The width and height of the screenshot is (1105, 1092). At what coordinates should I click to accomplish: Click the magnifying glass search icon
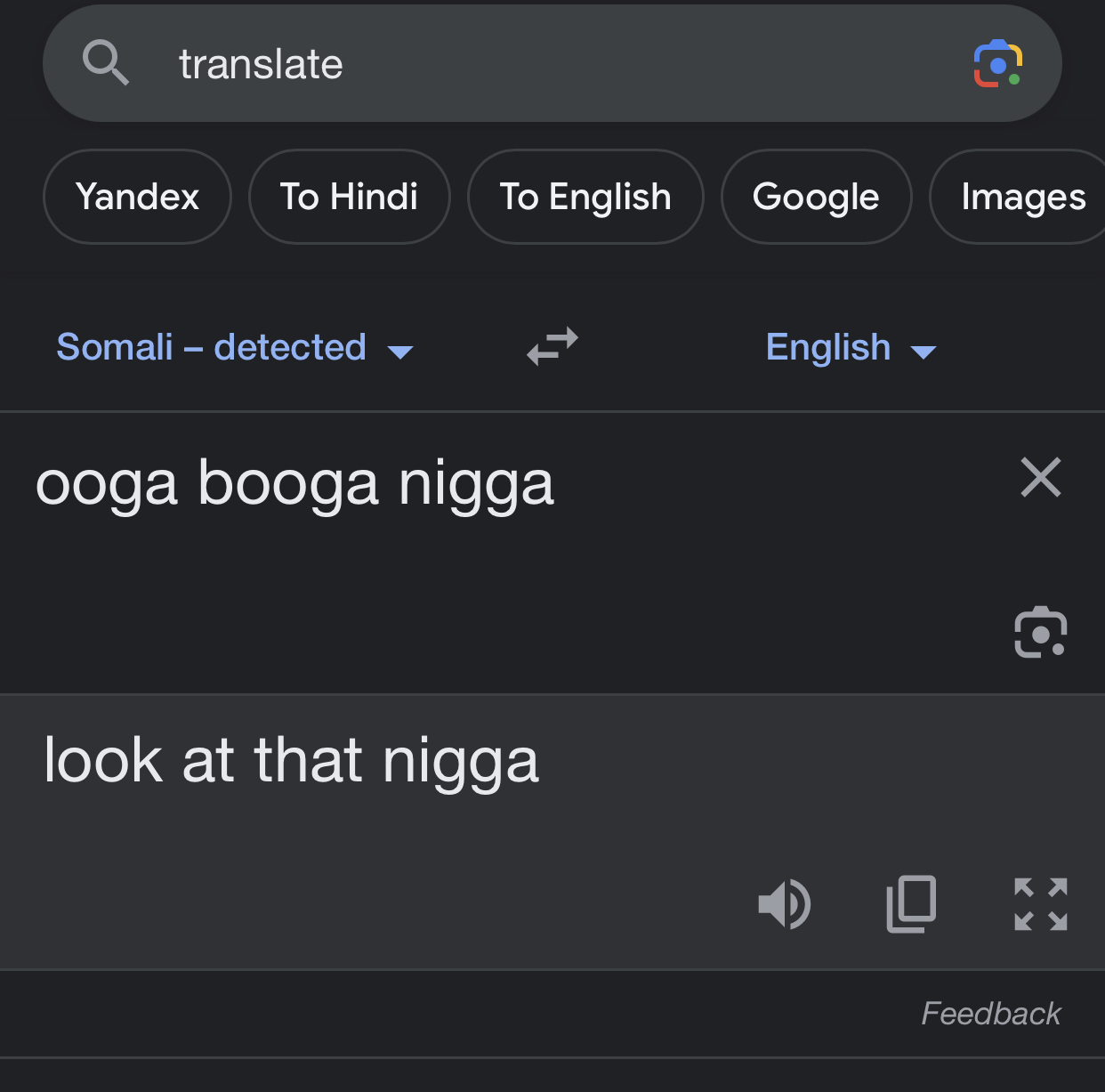pyautogui.click(x=106, y=63)
